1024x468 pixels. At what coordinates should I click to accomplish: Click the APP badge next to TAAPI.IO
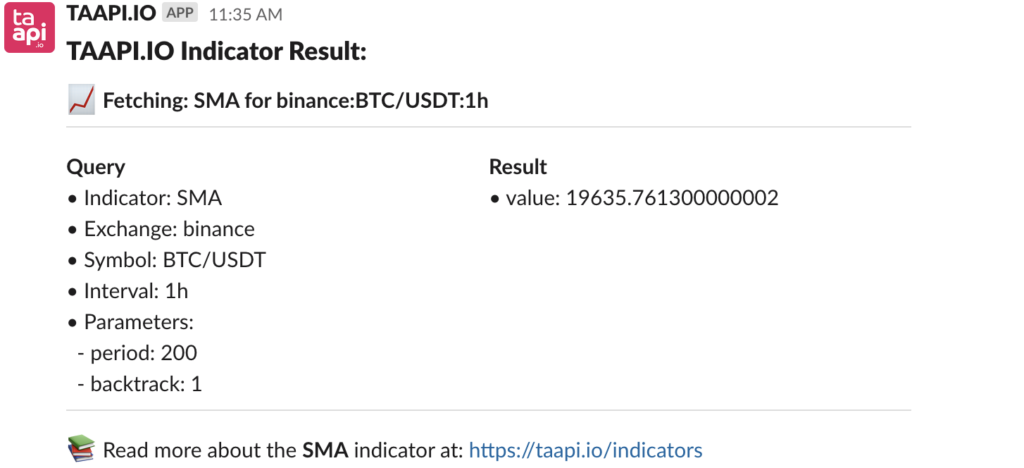[x=180, y=13]
